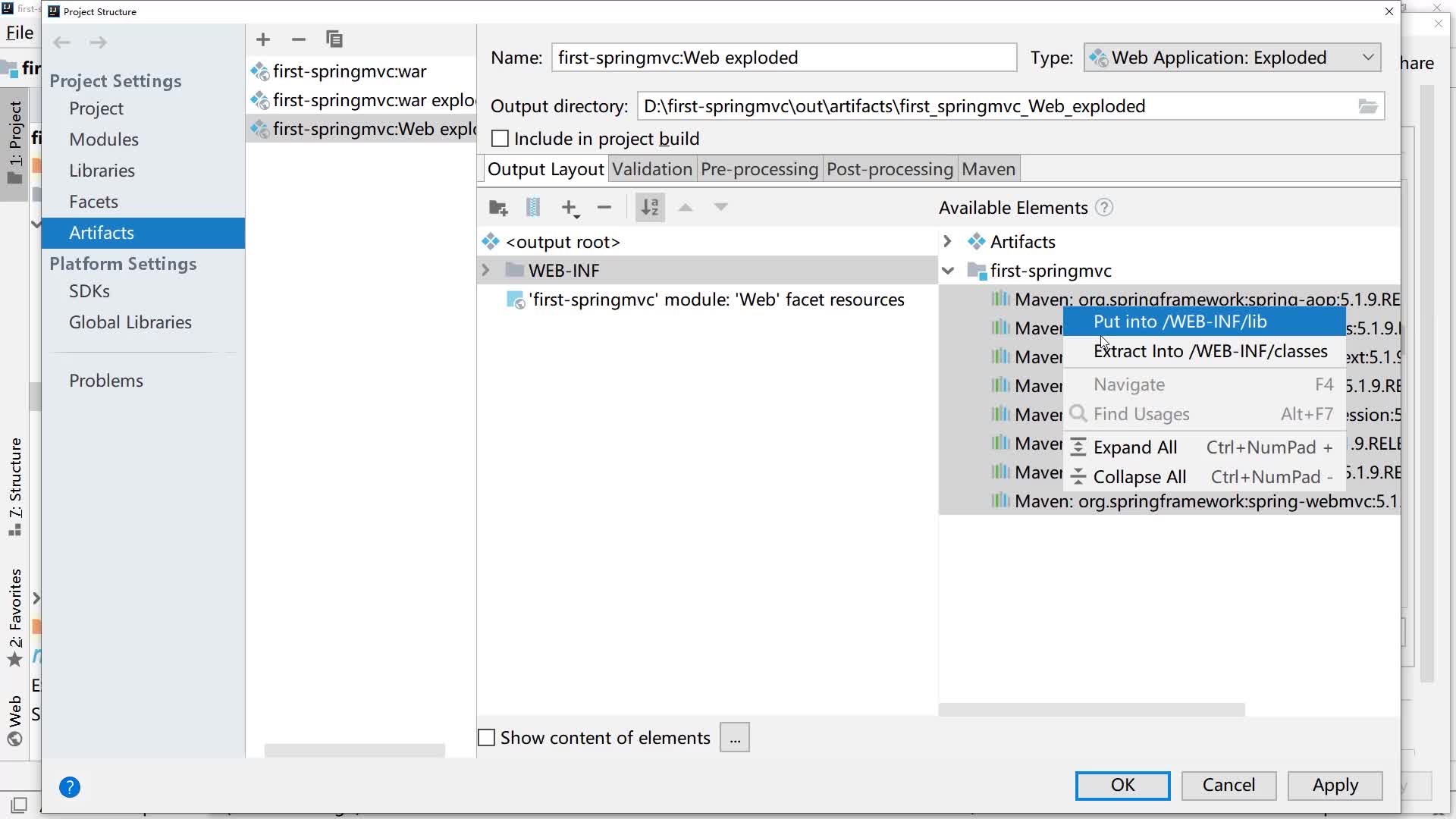Screen dimensions: 1456x819
Task: Click the blue help question mark
Action: (70, 787)
